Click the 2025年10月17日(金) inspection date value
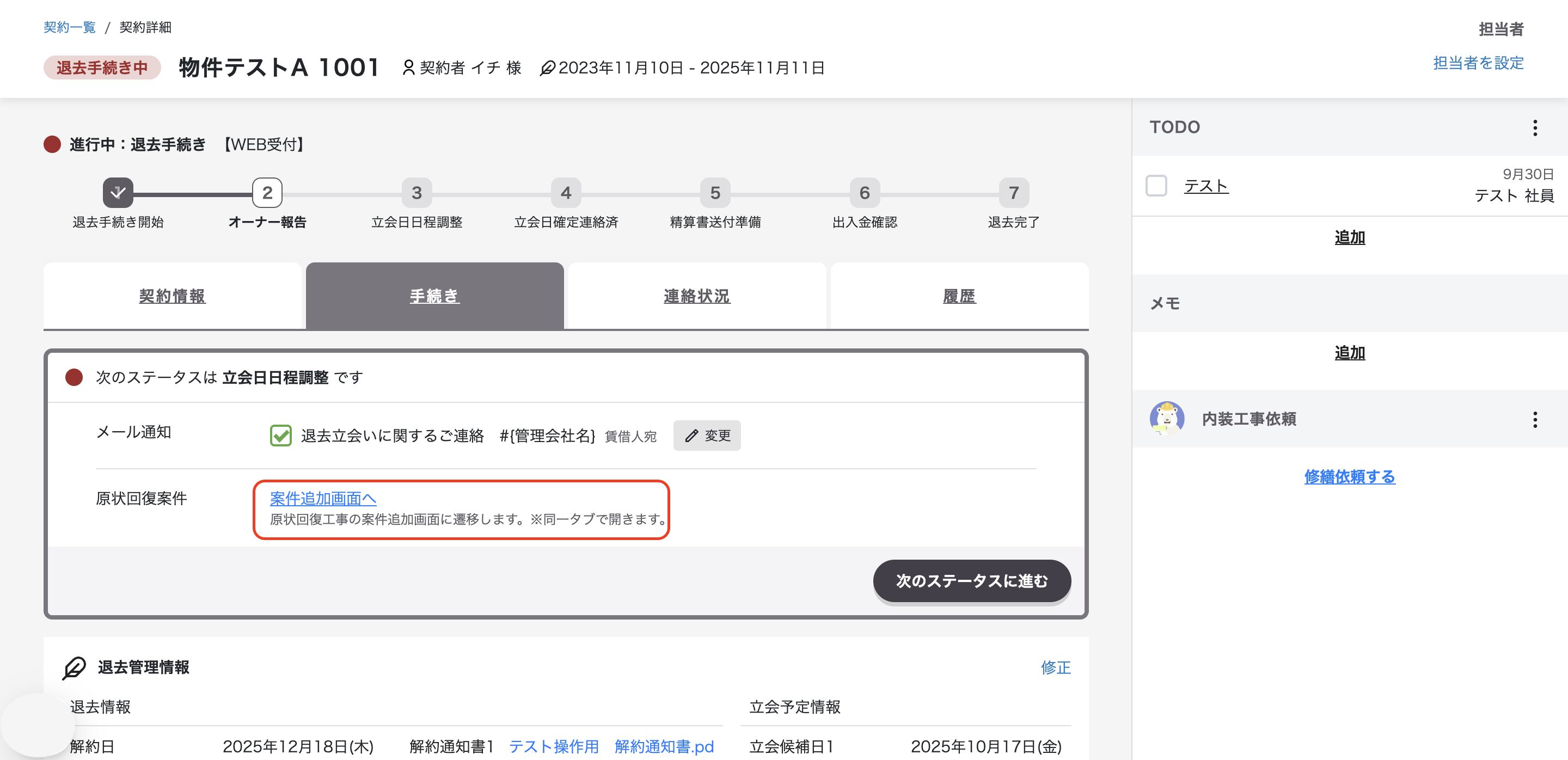This screenshot has height=760, width=1568. (986, 746)
